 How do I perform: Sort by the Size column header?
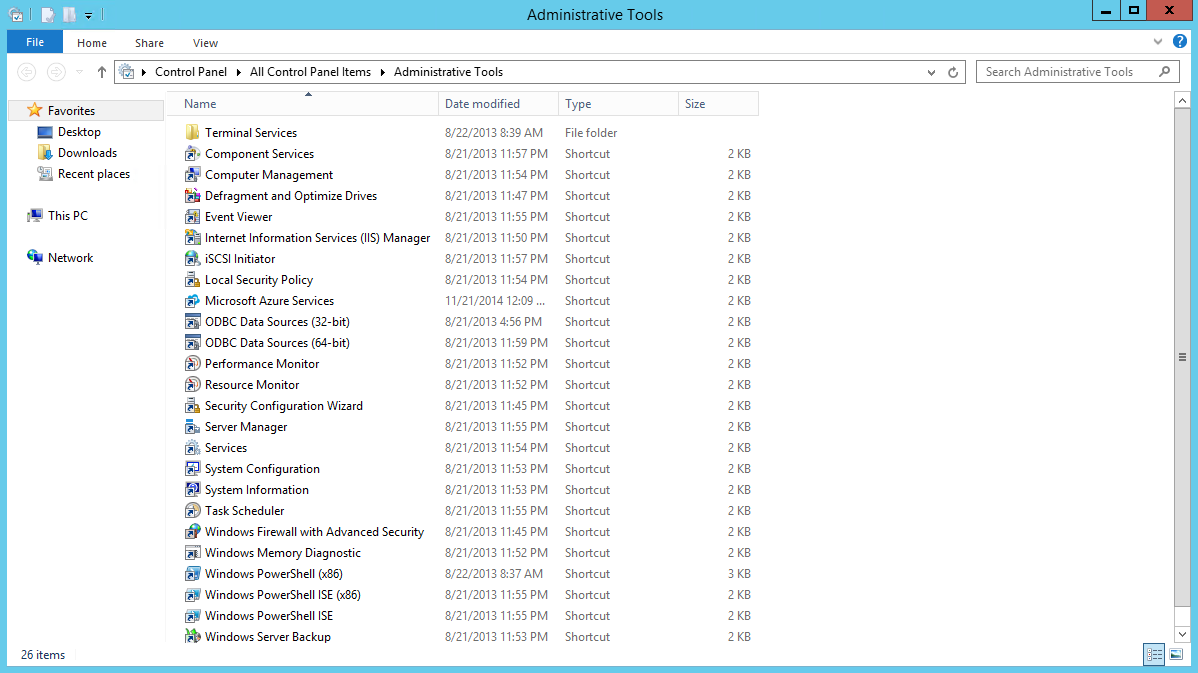[718, 104]
